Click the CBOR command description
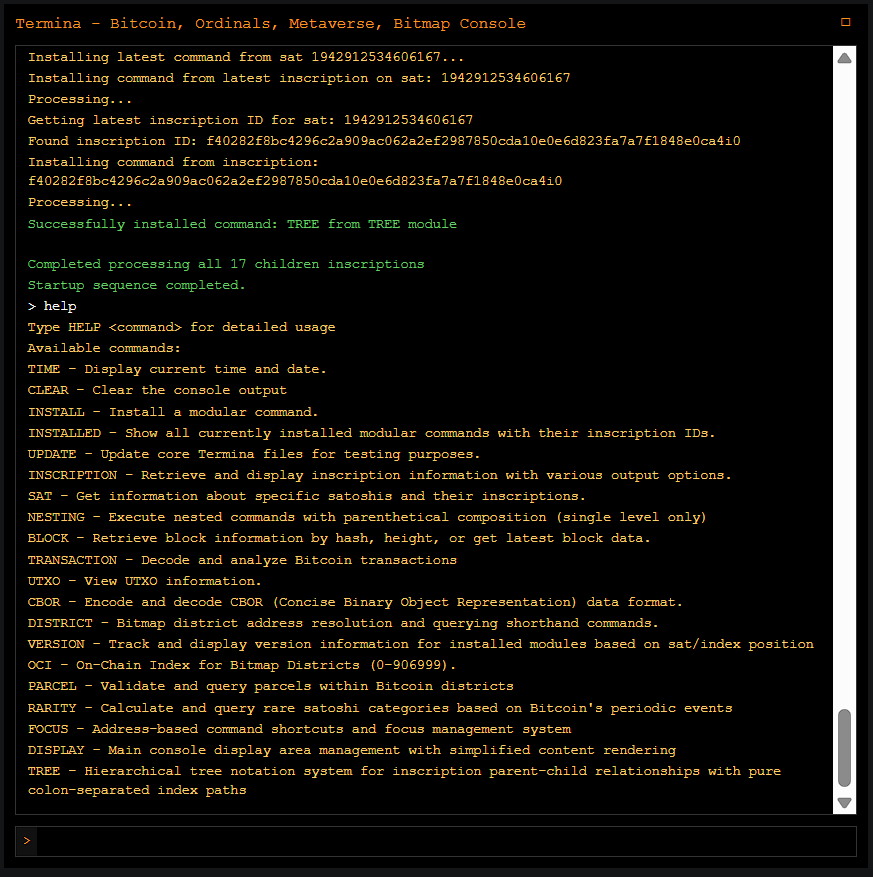873x877 pixels. click(355, 602)
